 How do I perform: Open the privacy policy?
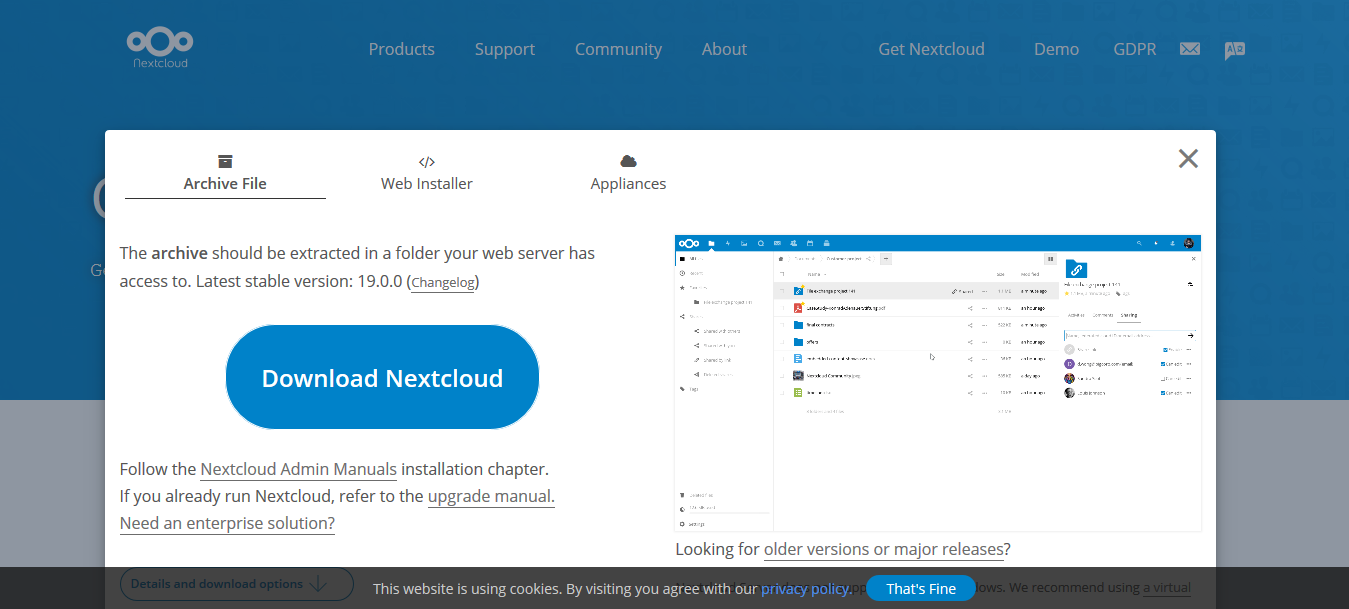click(805, 588)
